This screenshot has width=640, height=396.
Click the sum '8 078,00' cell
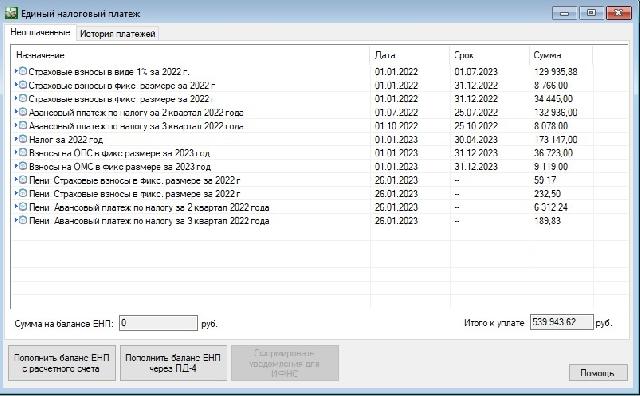coord(551,126)
